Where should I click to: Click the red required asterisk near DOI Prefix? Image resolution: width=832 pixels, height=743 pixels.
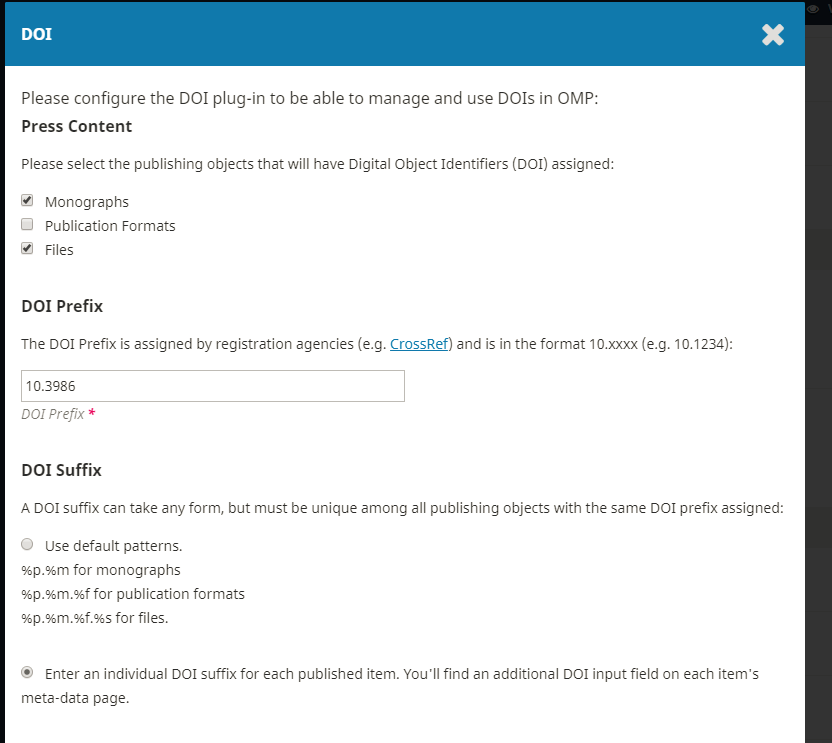tap(92, 412)
